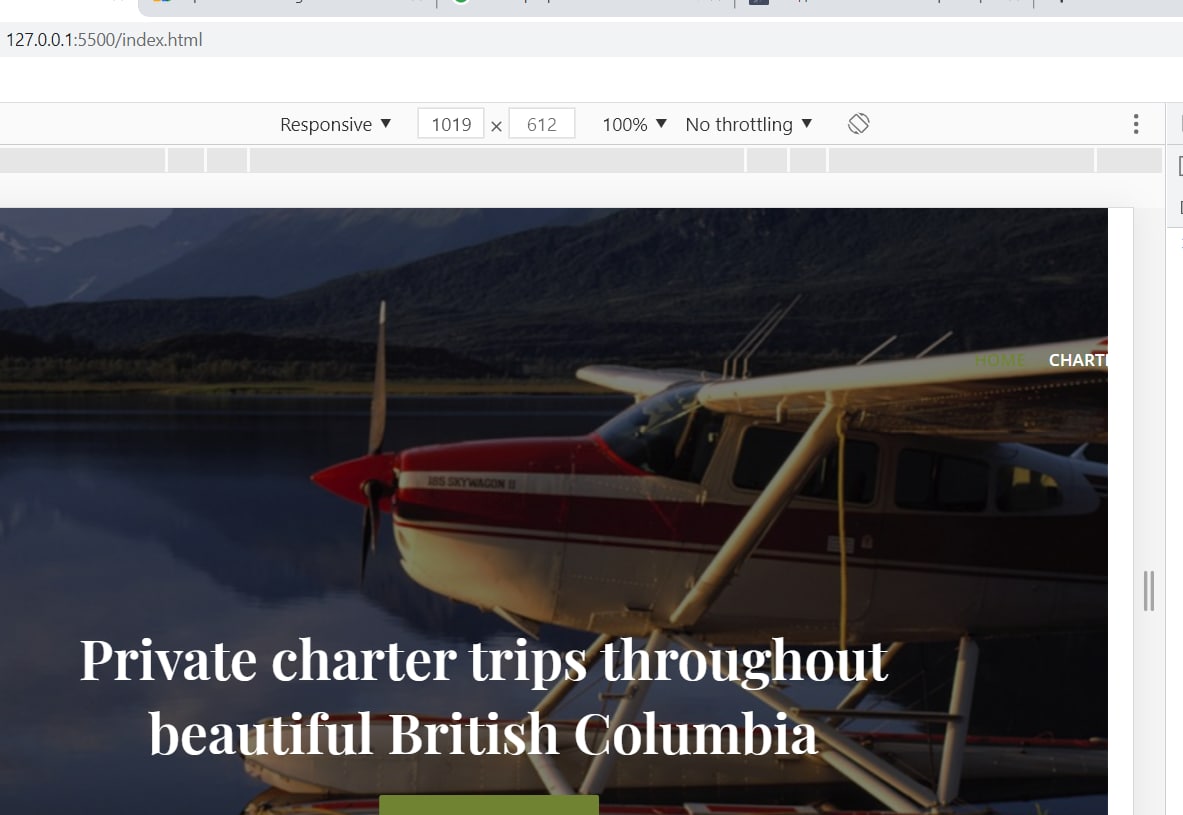Expand the 100% zoom dropdown
1183x815 pixels.
point(634,124)
